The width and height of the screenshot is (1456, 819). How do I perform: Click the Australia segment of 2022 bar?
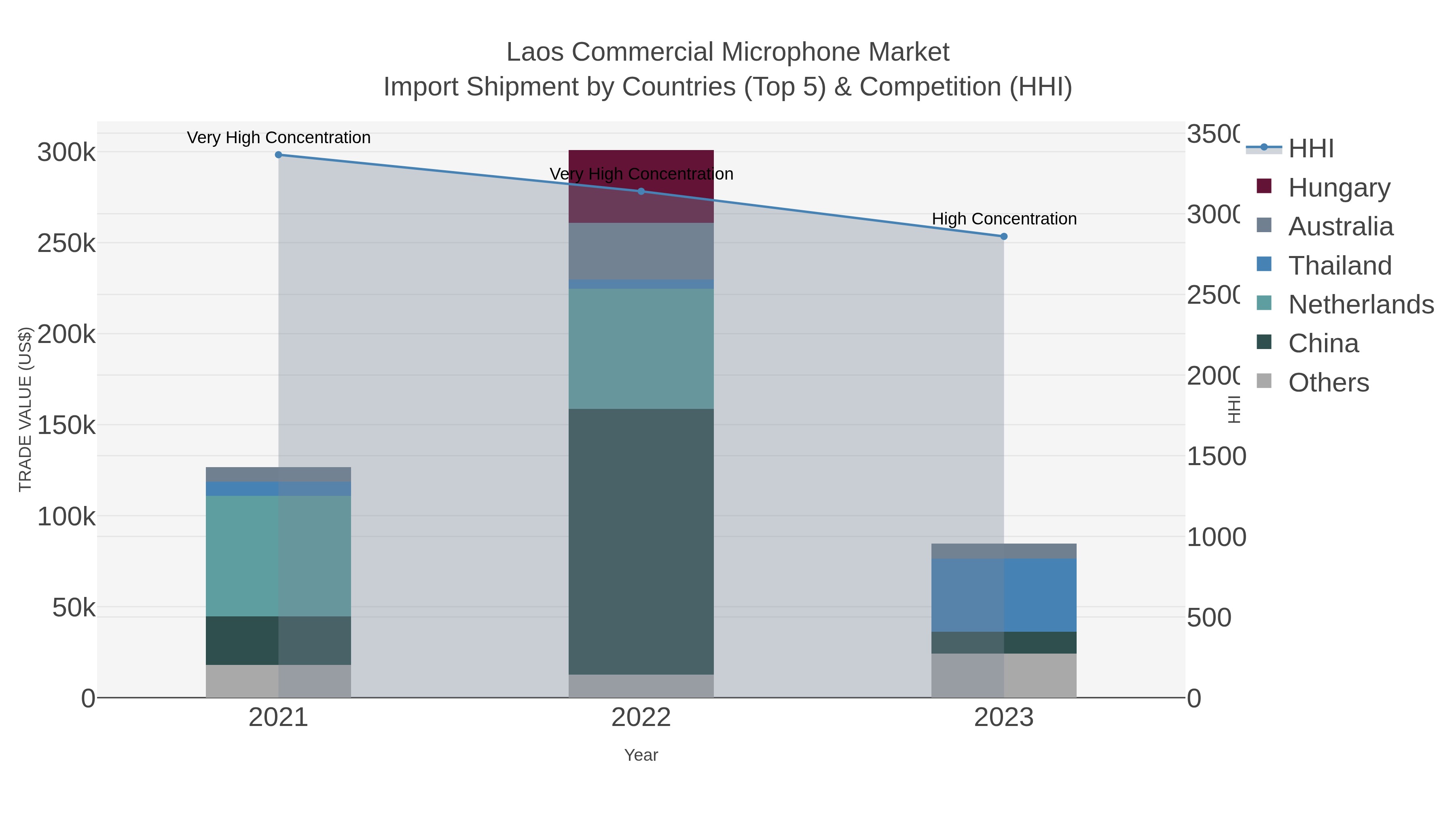tap(641, 251)
